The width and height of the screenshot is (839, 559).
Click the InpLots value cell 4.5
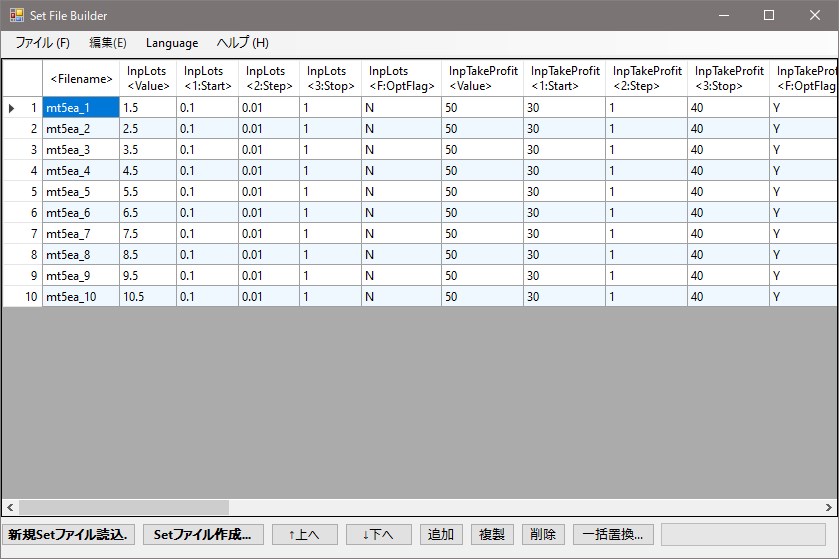(x=148, y=171)
